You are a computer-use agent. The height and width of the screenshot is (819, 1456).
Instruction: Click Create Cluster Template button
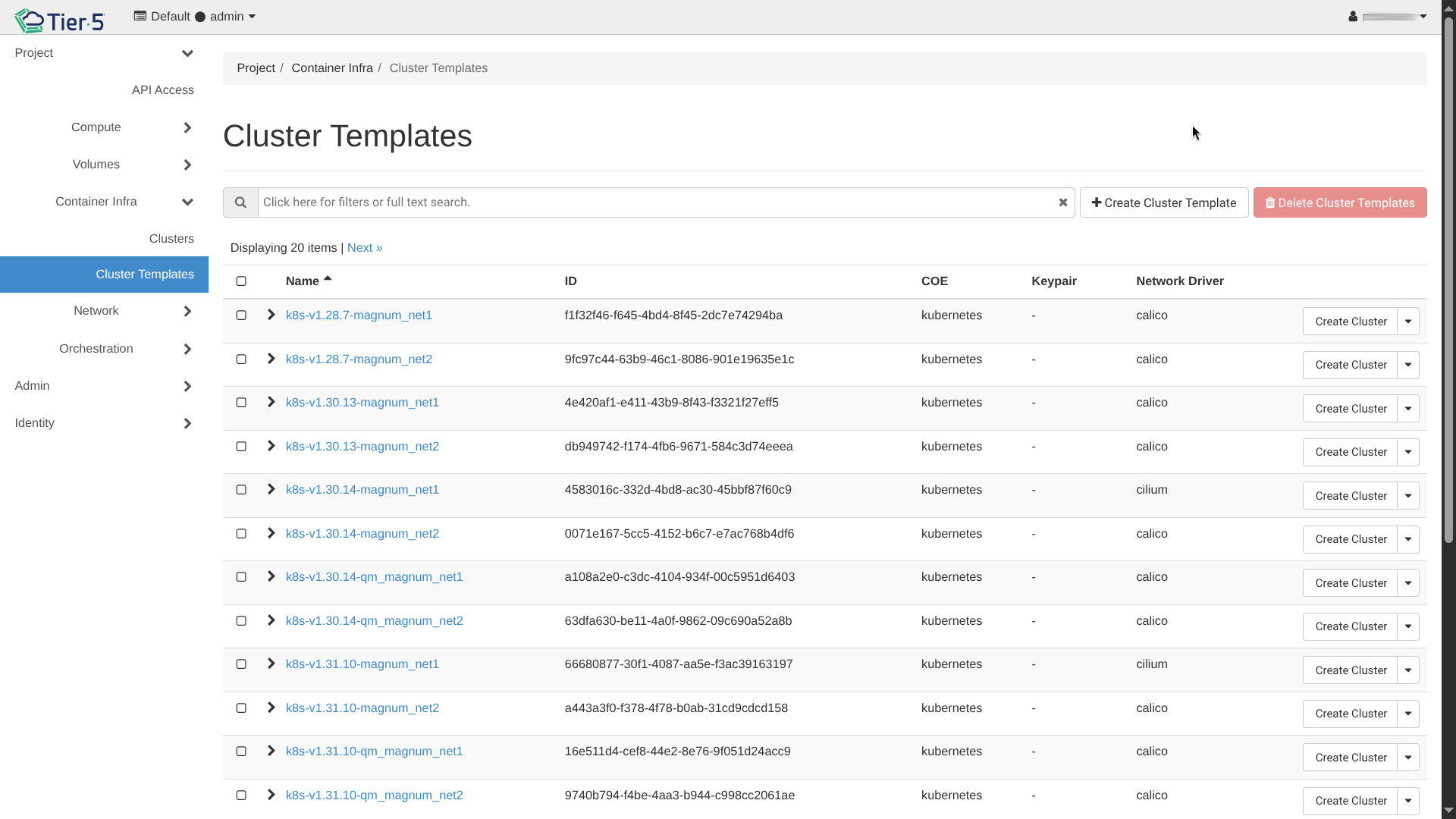1163,202
